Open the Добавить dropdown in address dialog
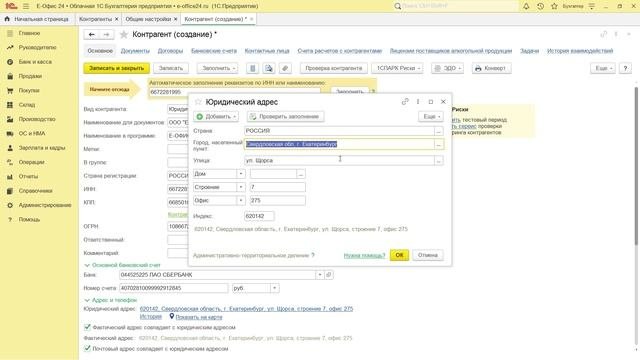 tap(216, 116)
